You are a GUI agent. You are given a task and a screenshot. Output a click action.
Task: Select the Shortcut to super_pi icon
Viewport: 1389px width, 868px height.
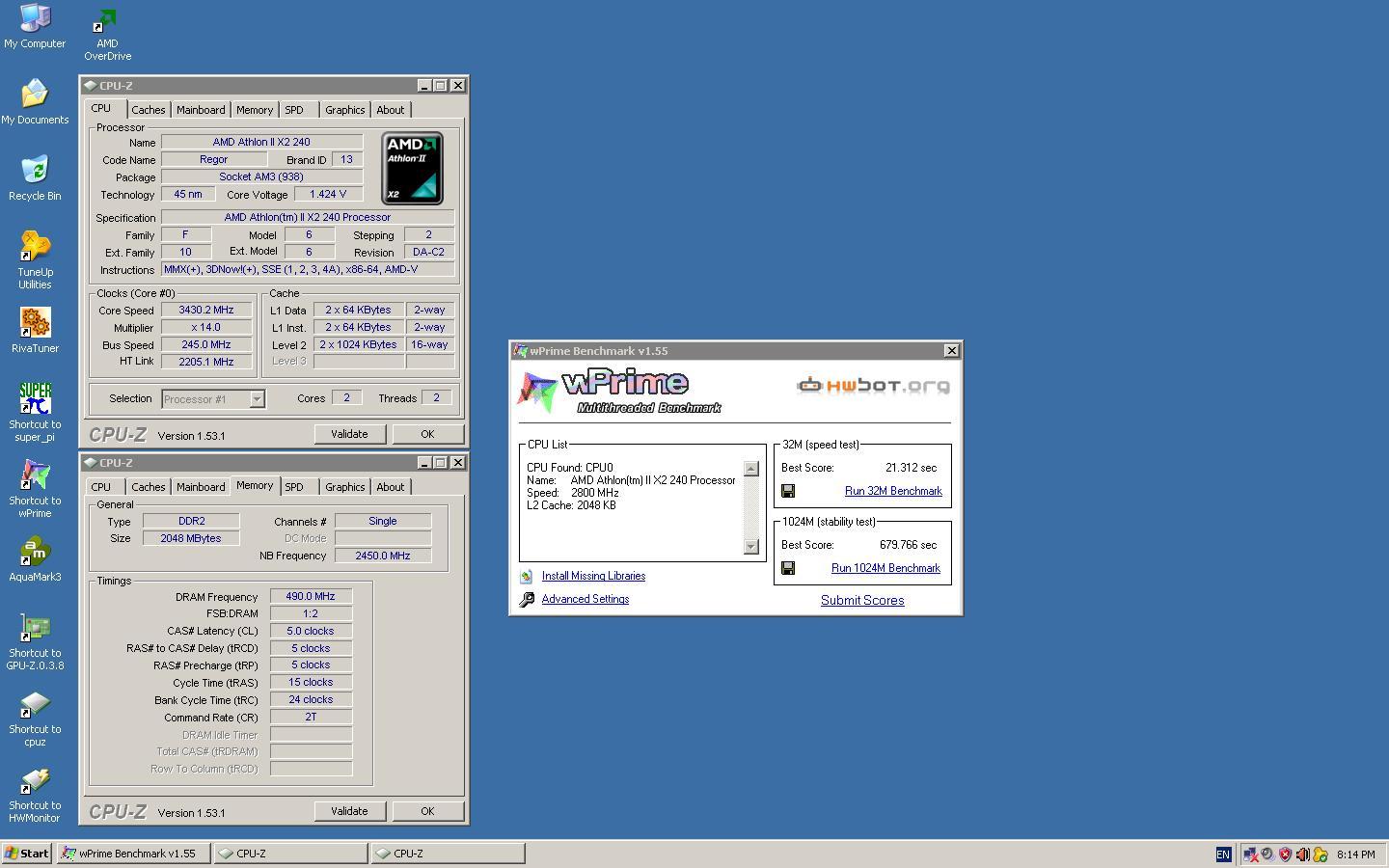click(35, 398)
